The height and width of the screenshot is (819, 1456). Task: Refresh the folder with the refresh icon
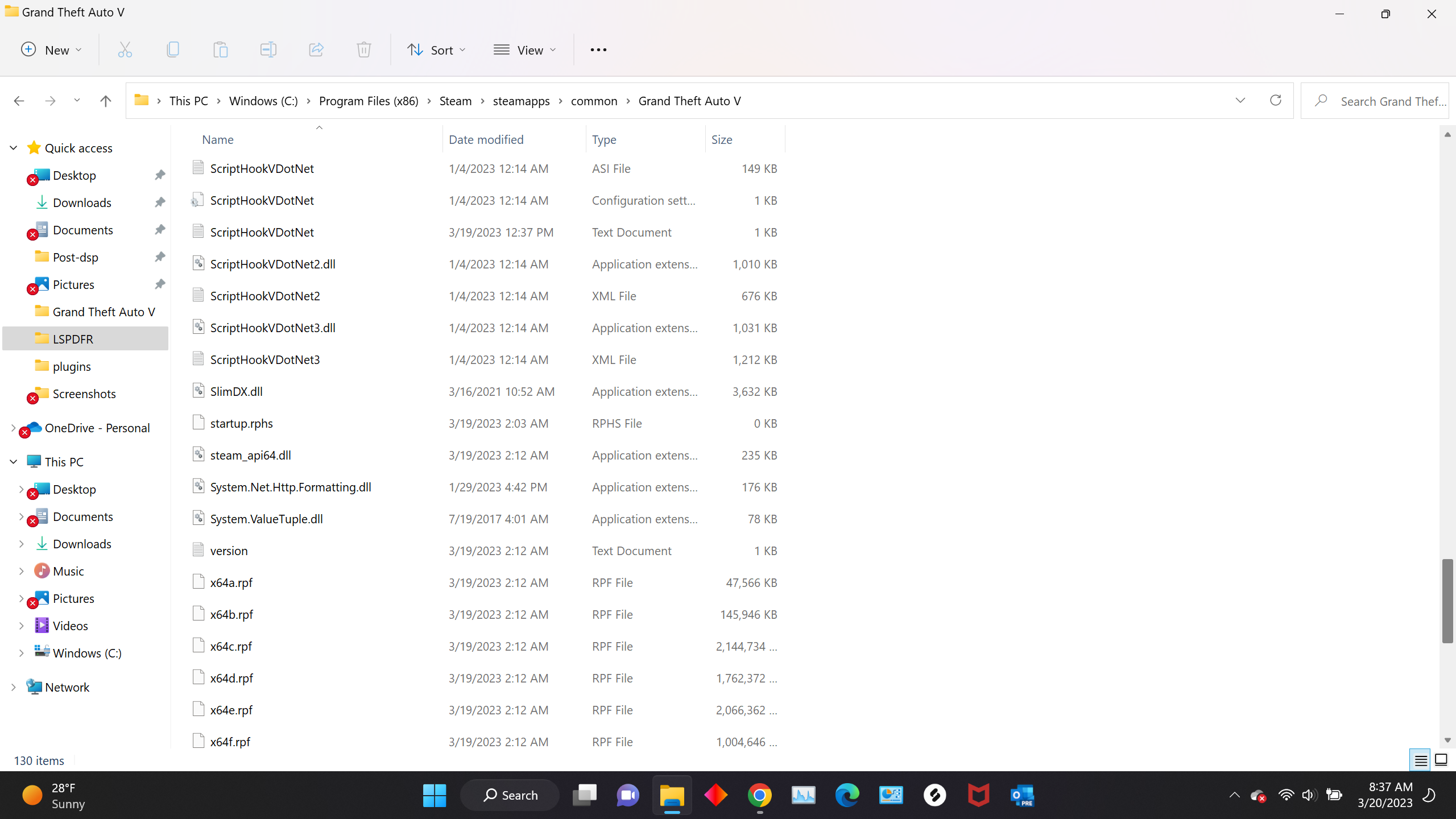tap(1275, 101)
